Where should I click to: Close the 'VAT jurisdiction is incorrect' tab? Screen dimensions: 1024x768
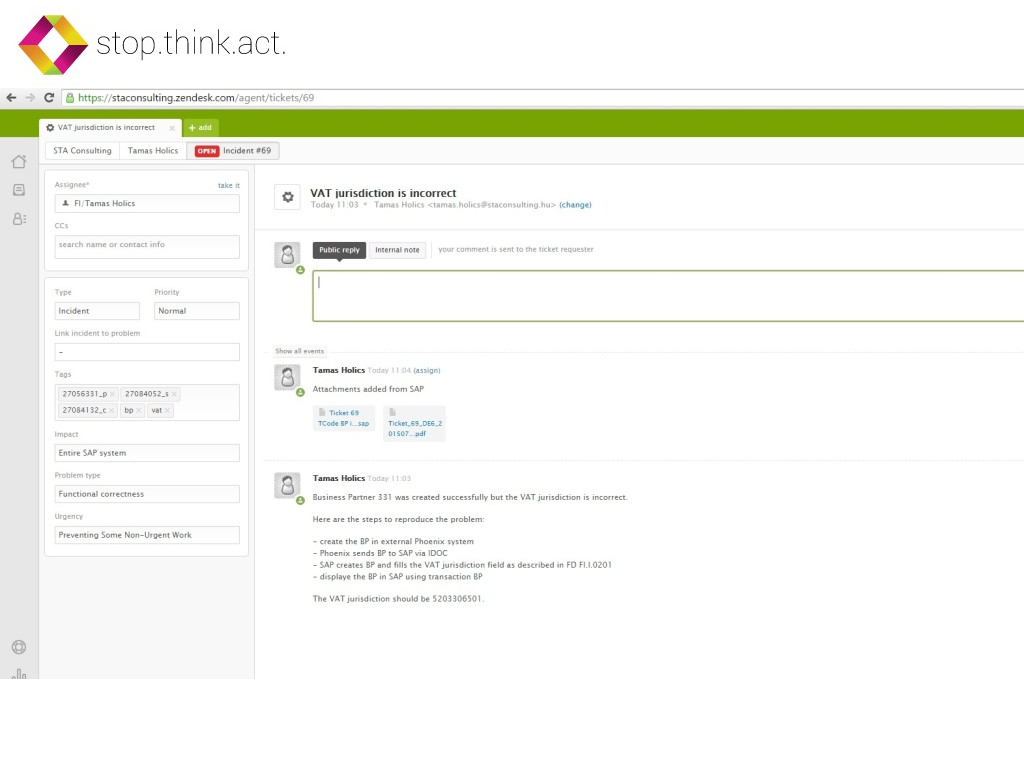tap(172, 128)
